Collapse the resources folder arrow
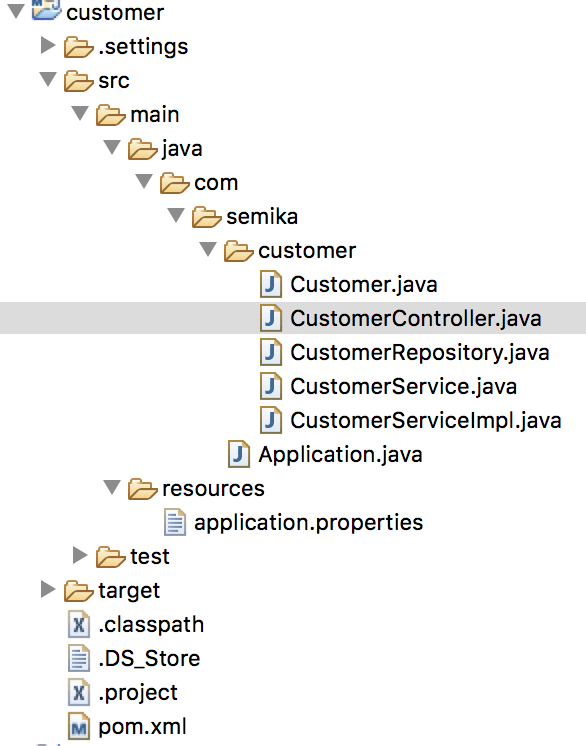Image resolution: width=586 pixels, height=746 pixels. point(112,487)
